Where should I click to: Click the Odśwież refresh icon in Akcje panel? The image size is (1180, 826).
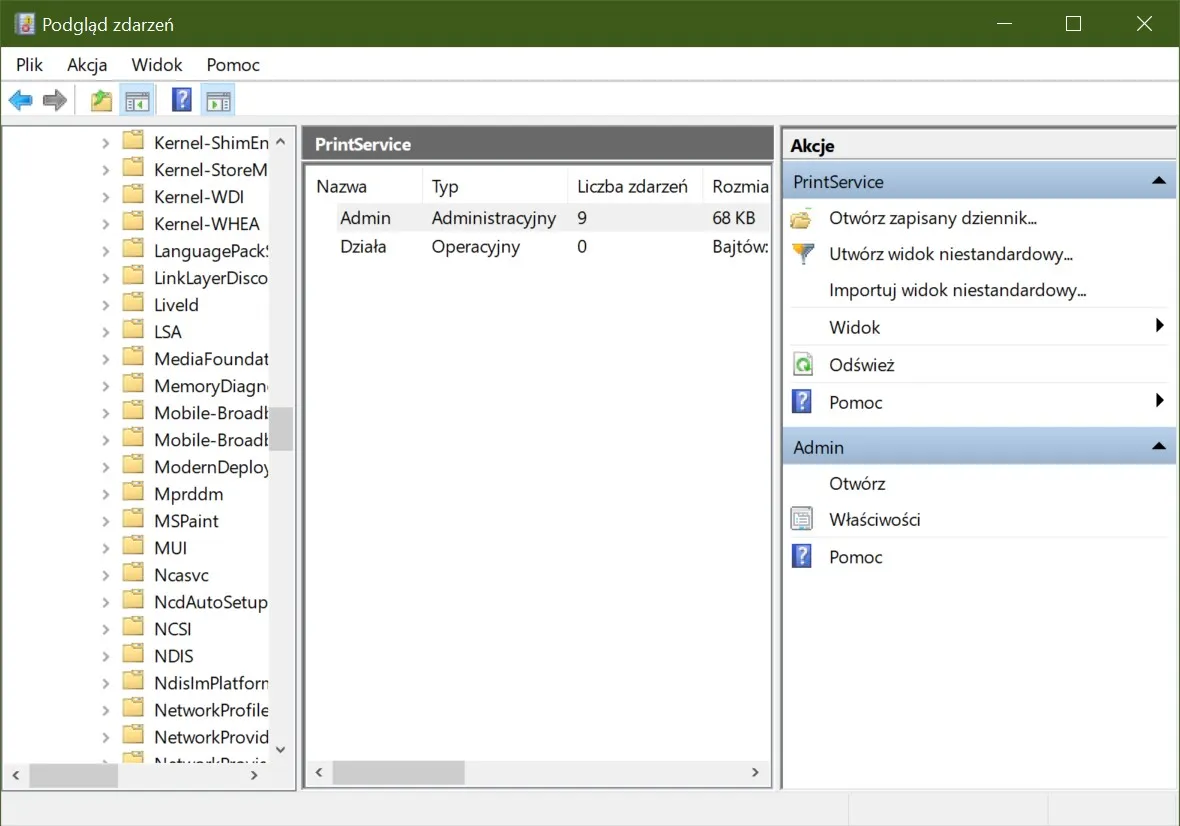[803, 364]
